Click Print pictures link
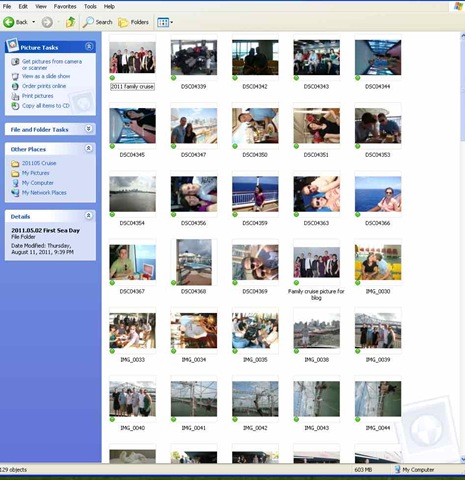The image size is (465, 480). pyautogui.click(x=38, y=96)
